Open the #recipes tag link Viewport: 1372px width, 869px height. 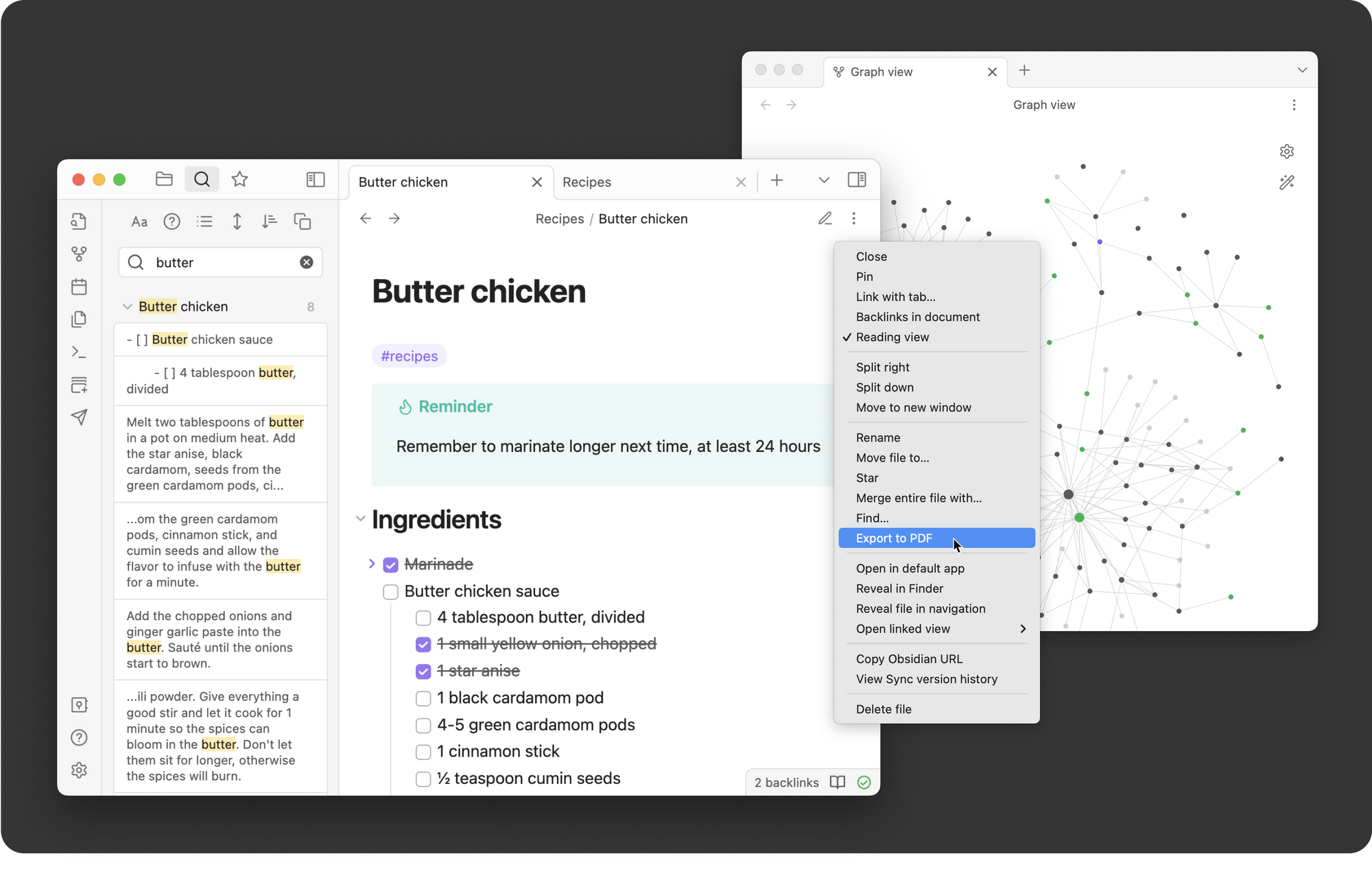409,355
